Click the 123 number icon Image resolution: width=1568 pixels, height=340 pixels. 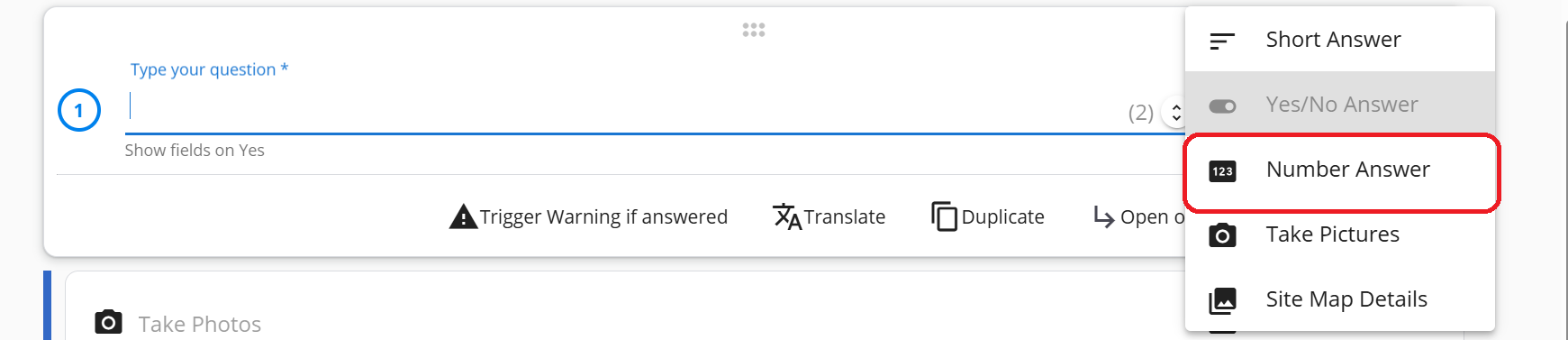[x=1222, y=170]
